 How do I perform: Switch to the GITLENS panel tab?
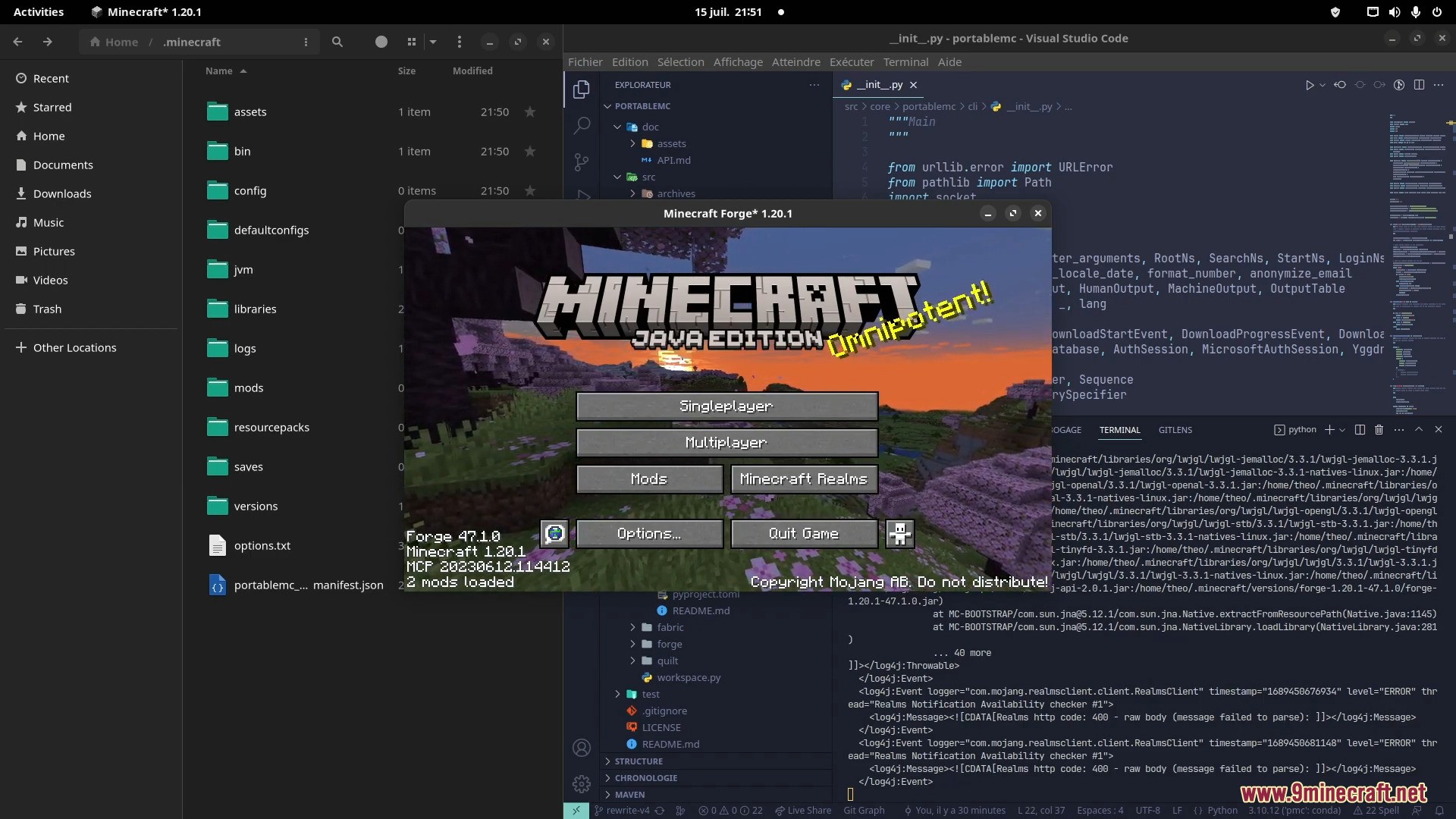point(1175,430)
